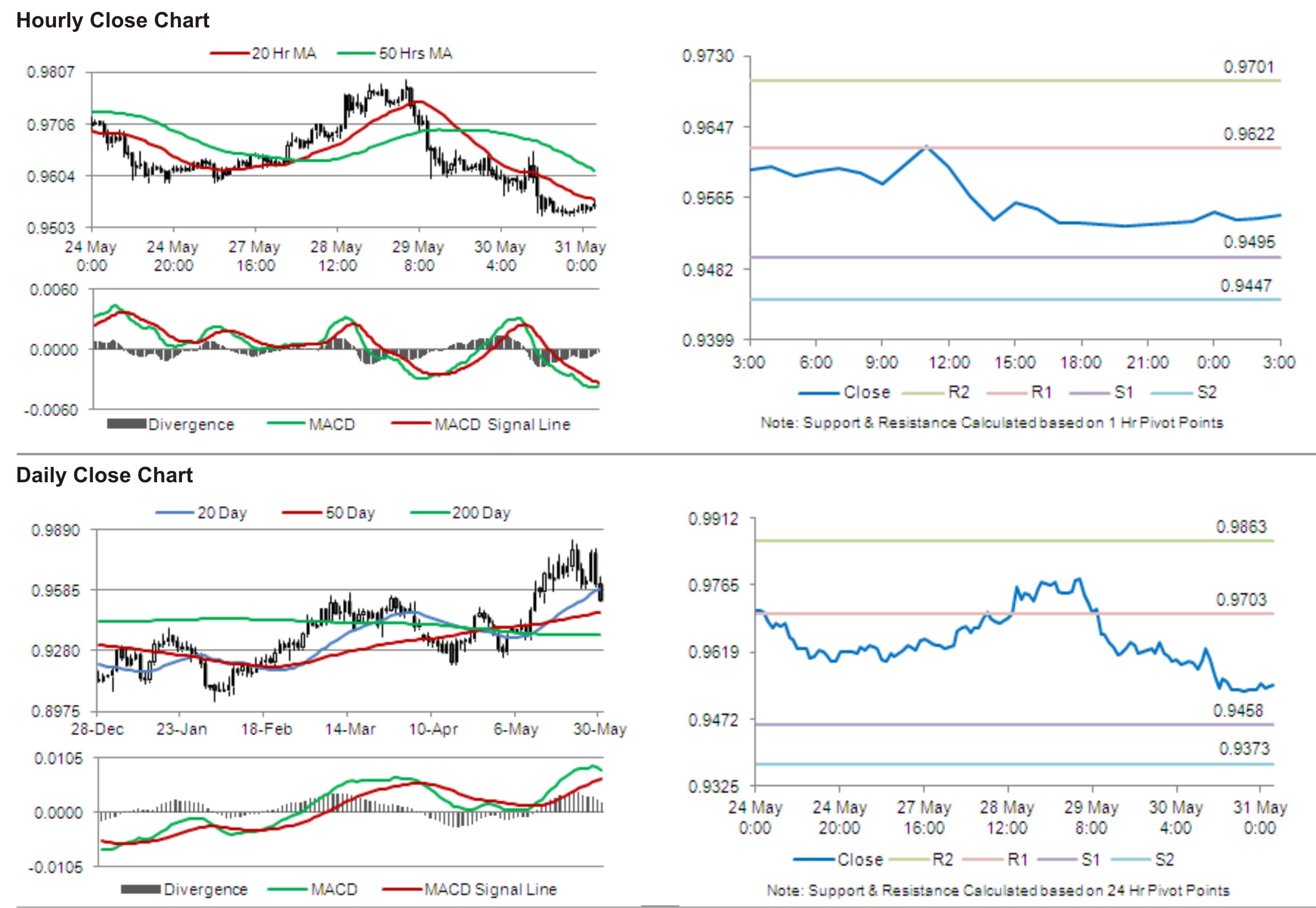1316x908 pixels.
Task: Click the 28-Dec date axis label
Action: 97,729
